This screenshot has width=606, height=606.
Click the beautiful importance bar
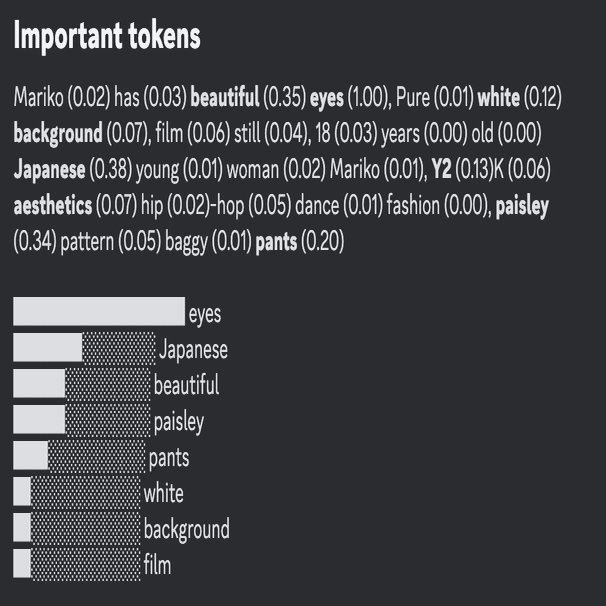(x=82, y=383)
